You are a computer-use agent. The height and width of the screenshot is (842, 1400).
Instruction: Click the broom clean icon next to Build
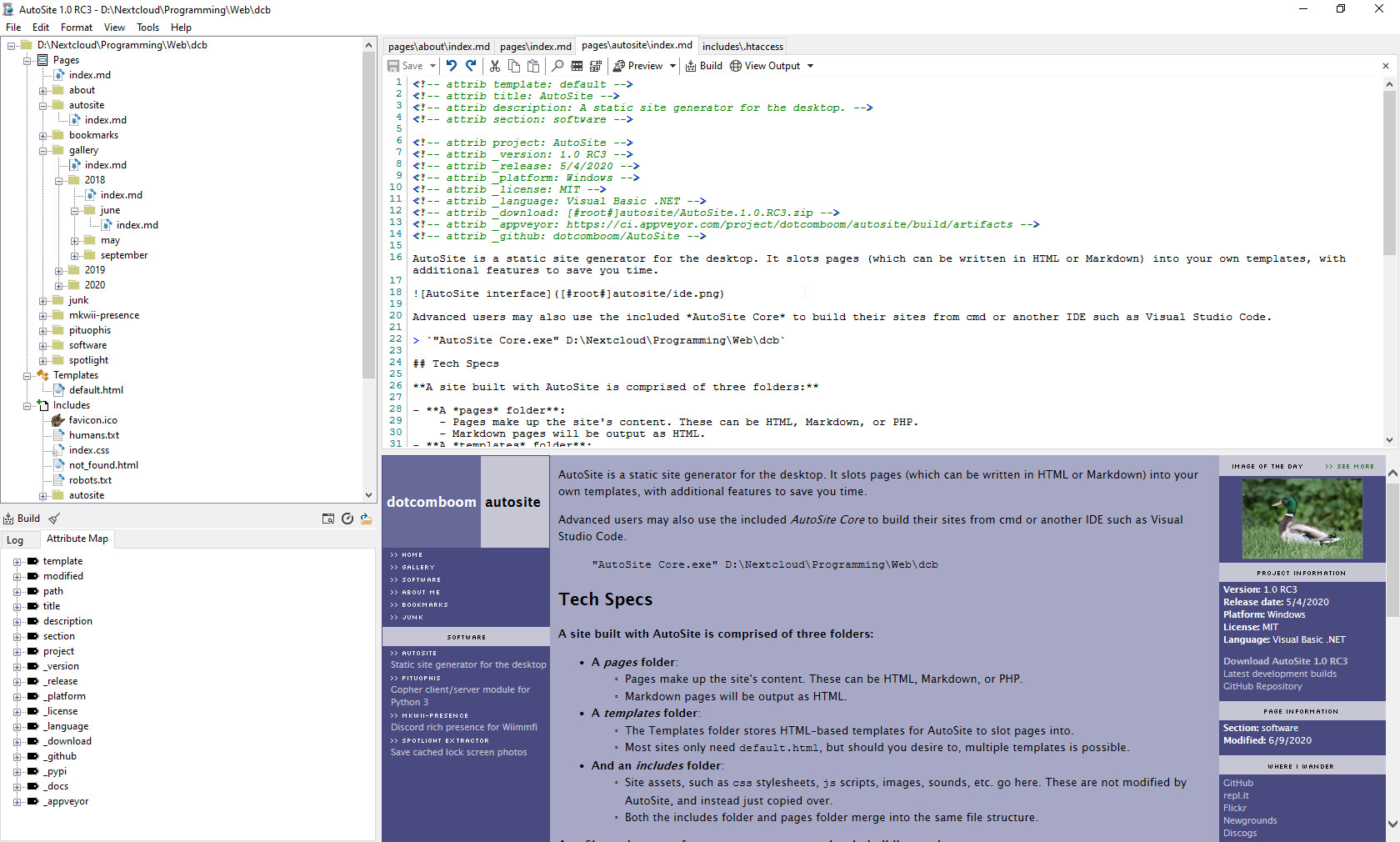54,519
